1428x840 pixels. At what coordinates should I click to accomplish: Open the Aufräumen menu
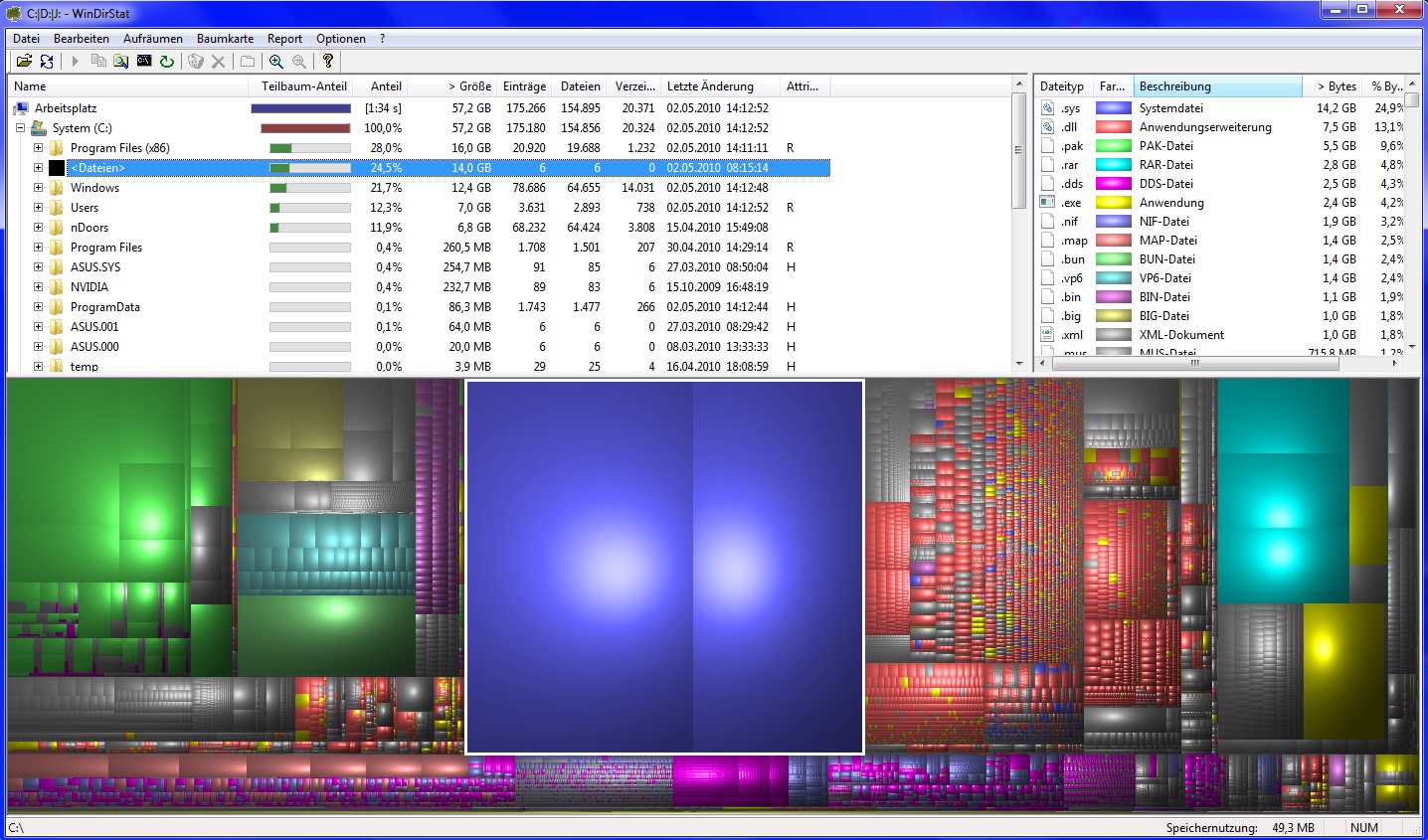(152, 39)
